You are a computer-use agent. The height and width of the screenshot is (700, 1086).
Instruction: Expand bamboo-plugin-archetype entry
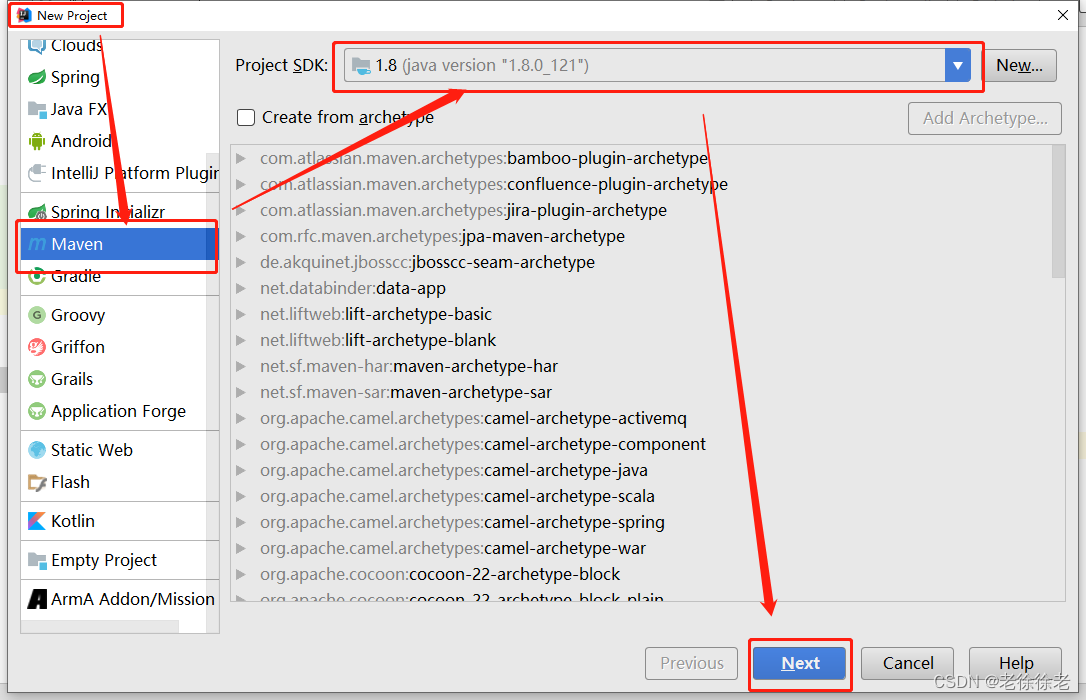coord(240,158)
